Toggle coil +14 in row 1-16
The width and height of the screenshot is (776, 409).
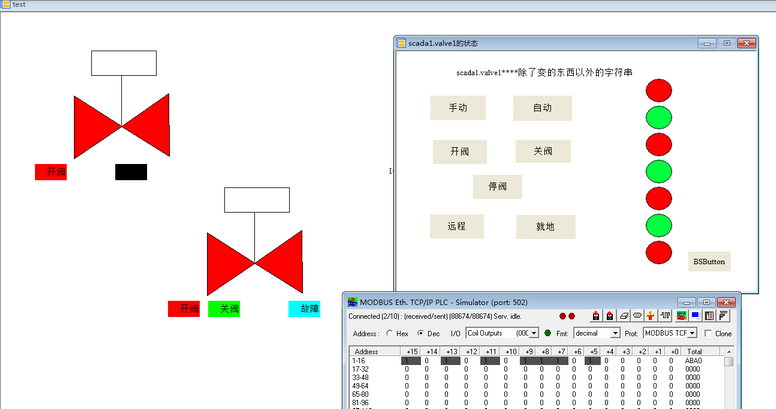click(x=431, y=361)
